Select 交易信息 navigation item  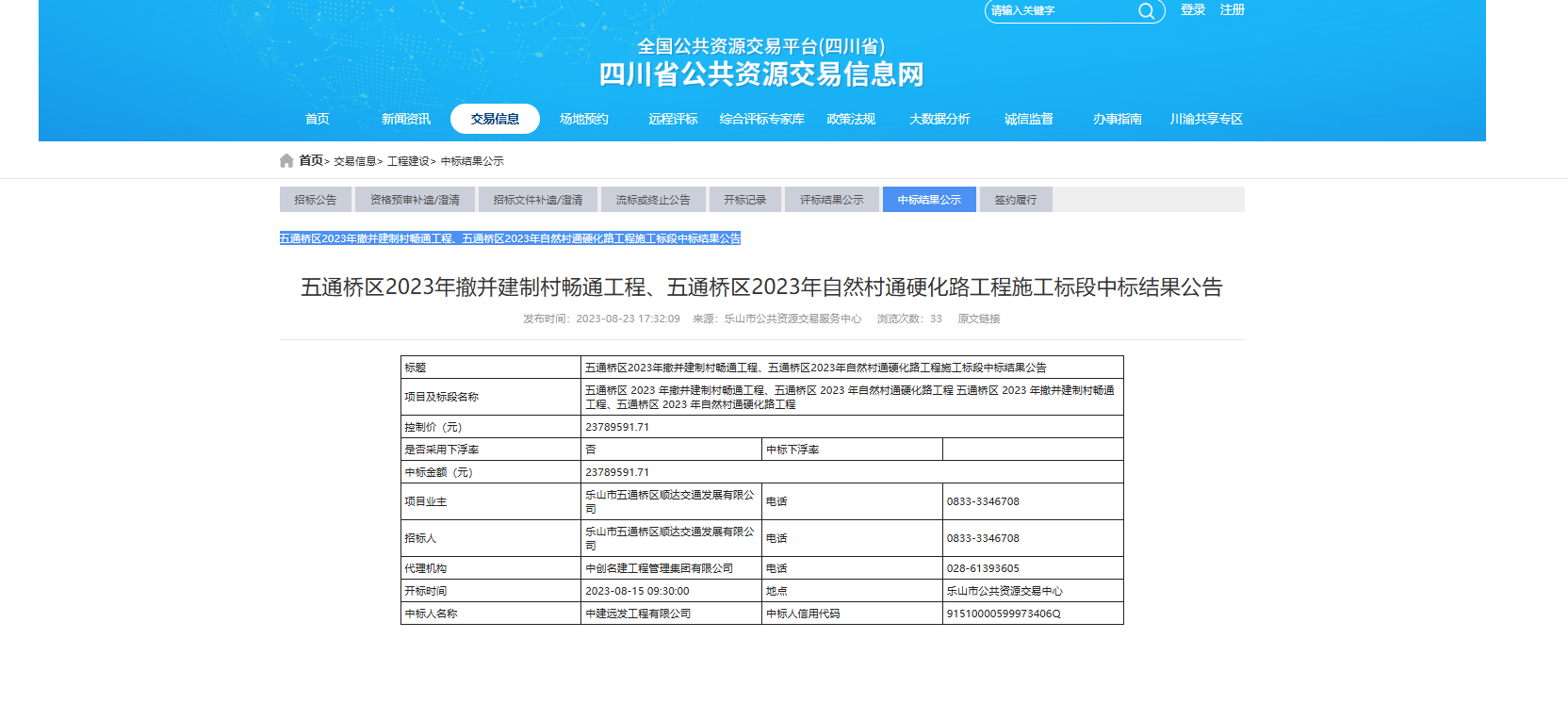coord(495,119)
